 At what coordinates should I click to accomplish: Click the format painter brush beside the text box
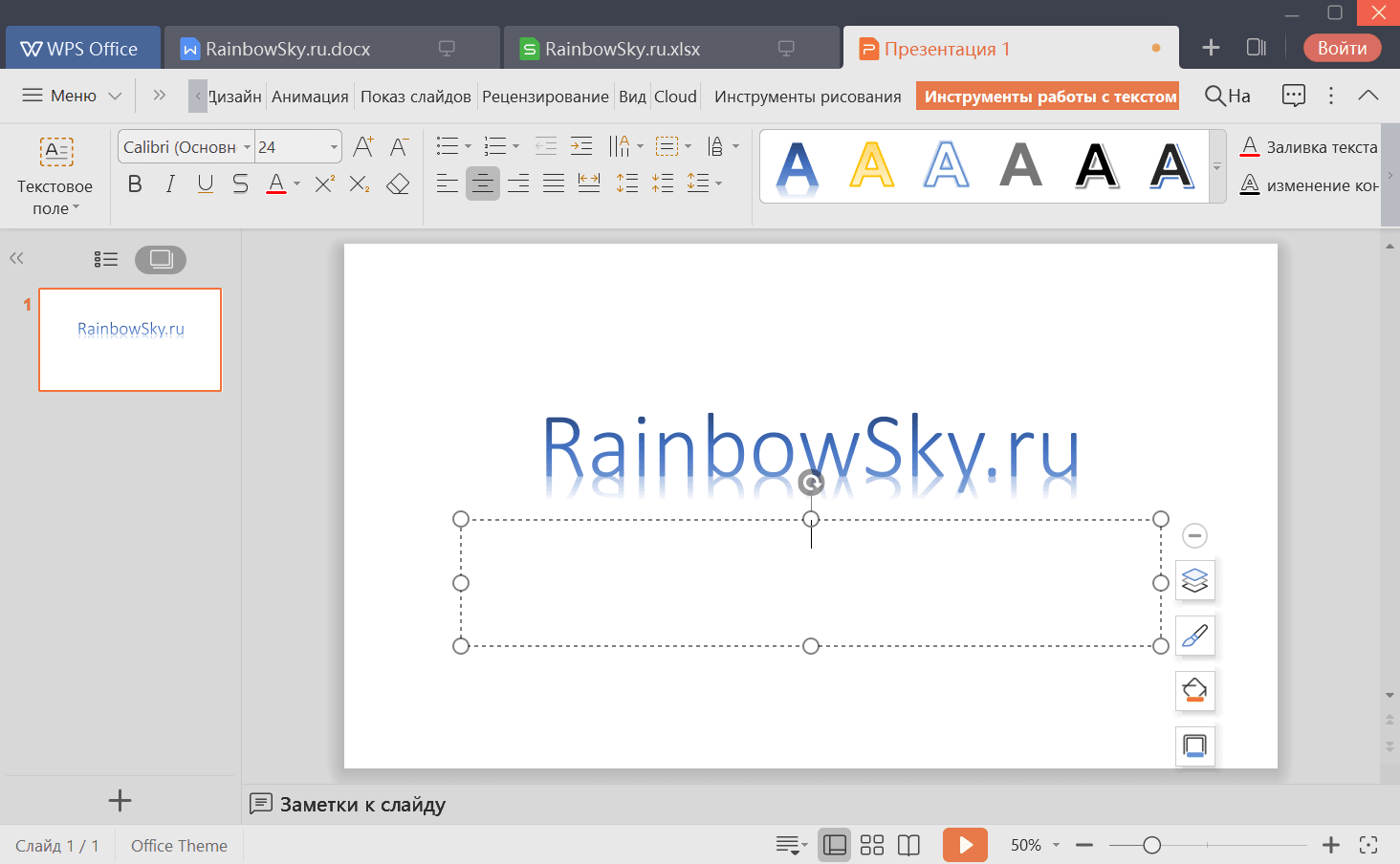[x=1194, y=636]
